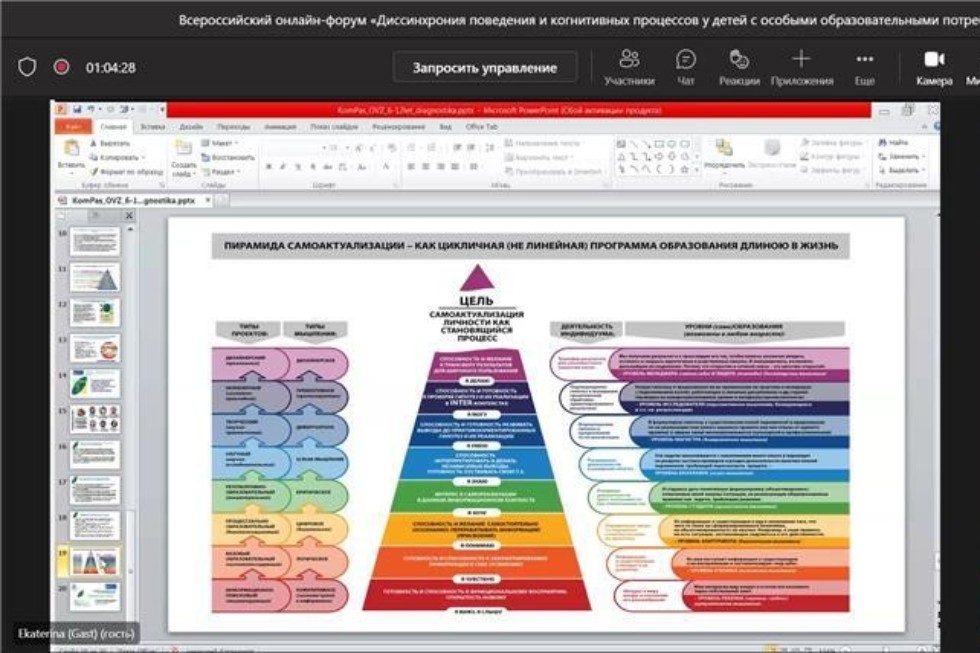This screenshot has width=980, height=653.
Task: Select slide 19 thumbnail in the panel
Action: pos(95,561)
